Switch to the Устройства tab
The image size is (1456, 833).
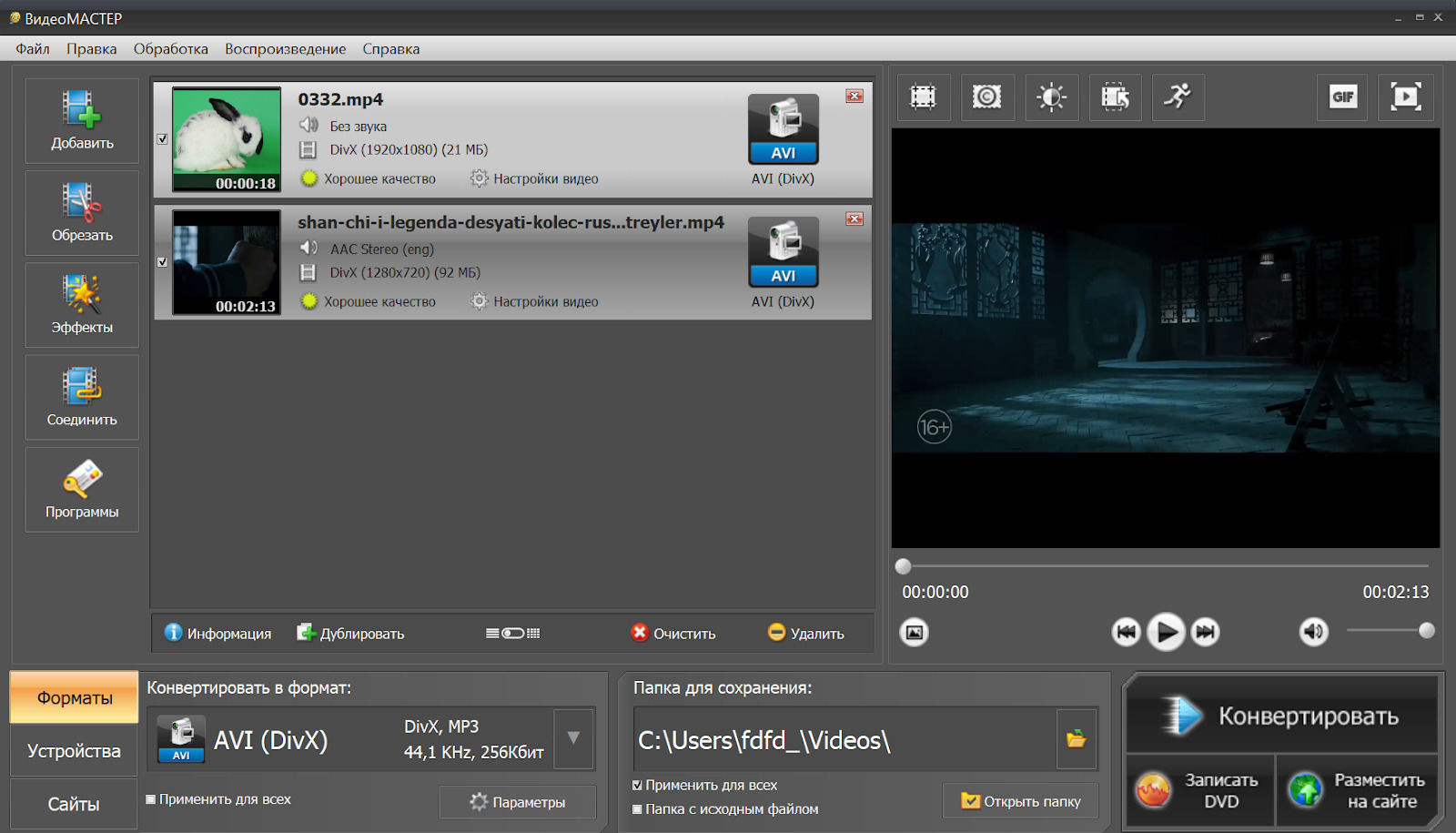pos(74,751)
